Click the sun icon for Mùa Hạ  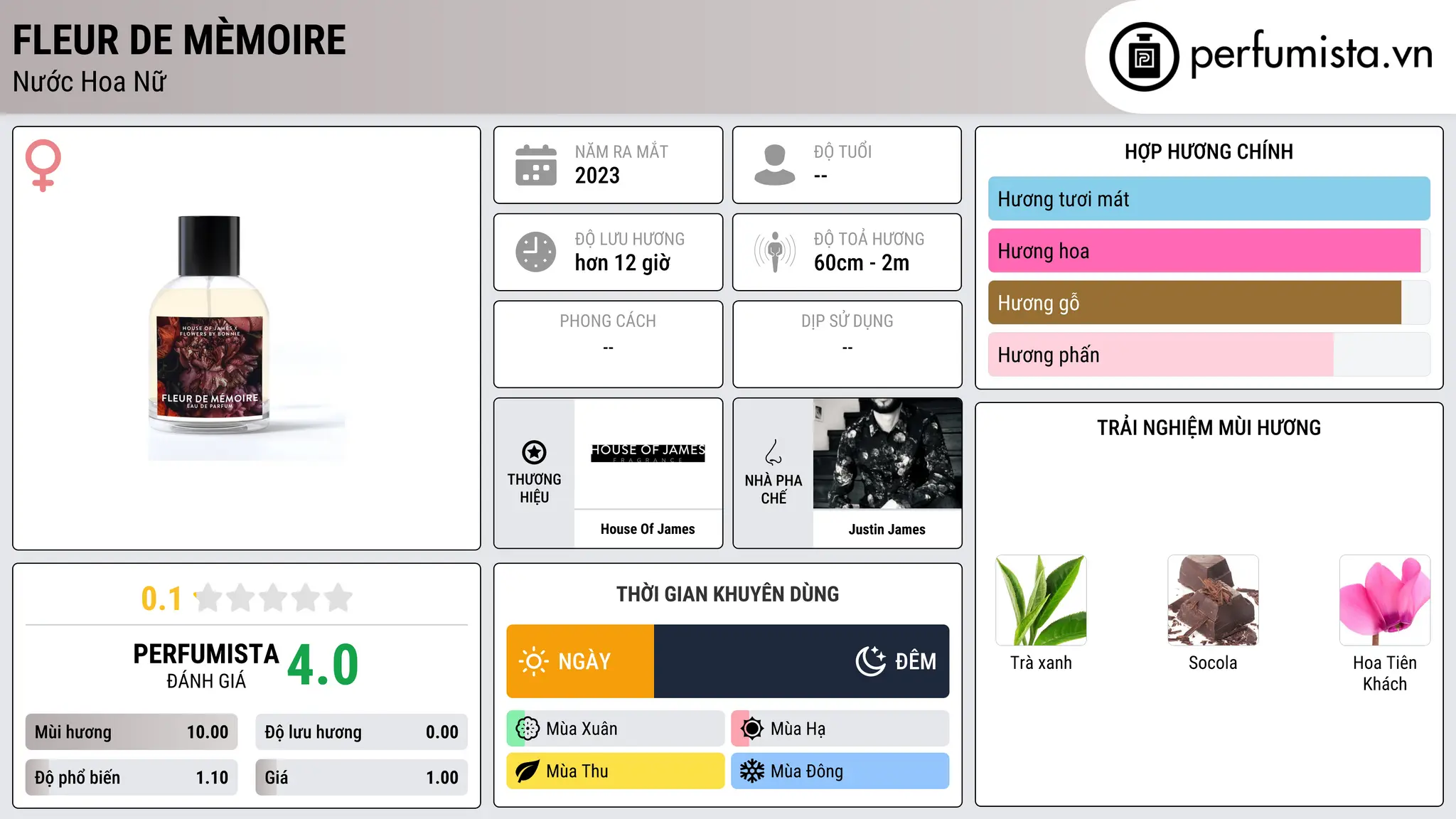point(751,729)
